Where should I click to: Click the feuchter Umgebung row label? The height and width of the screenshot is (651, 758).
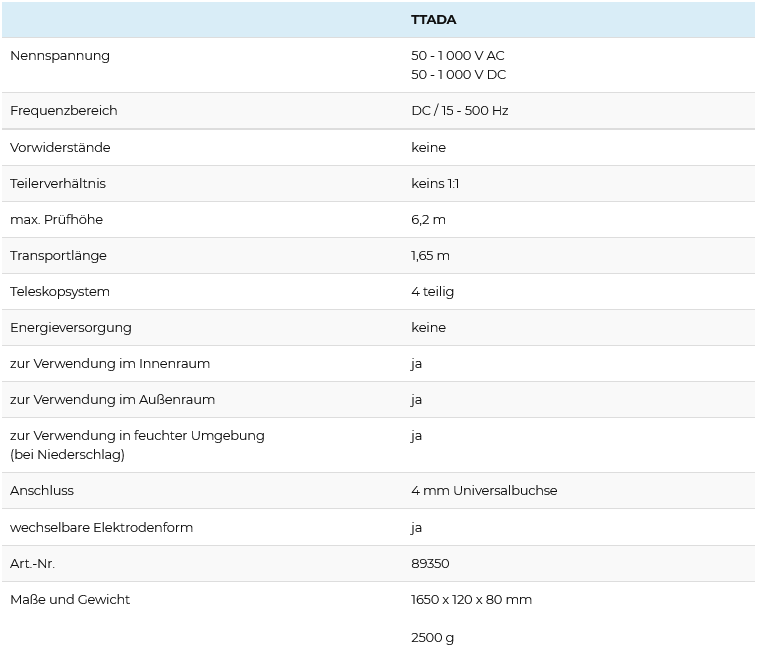(137, 445)
